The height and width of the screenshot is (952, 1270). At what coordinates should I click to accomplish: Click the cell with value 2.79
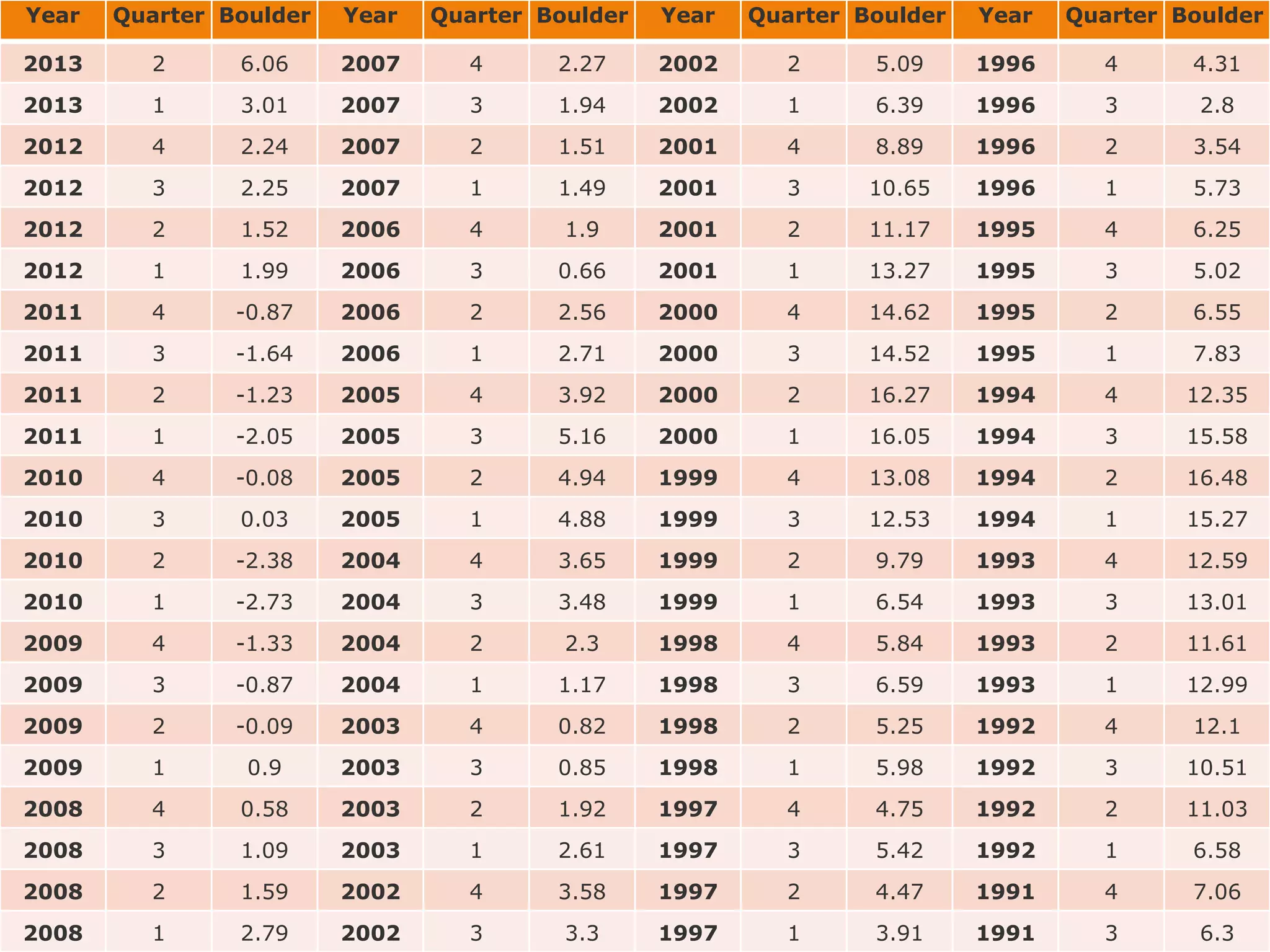pos(265,933)
